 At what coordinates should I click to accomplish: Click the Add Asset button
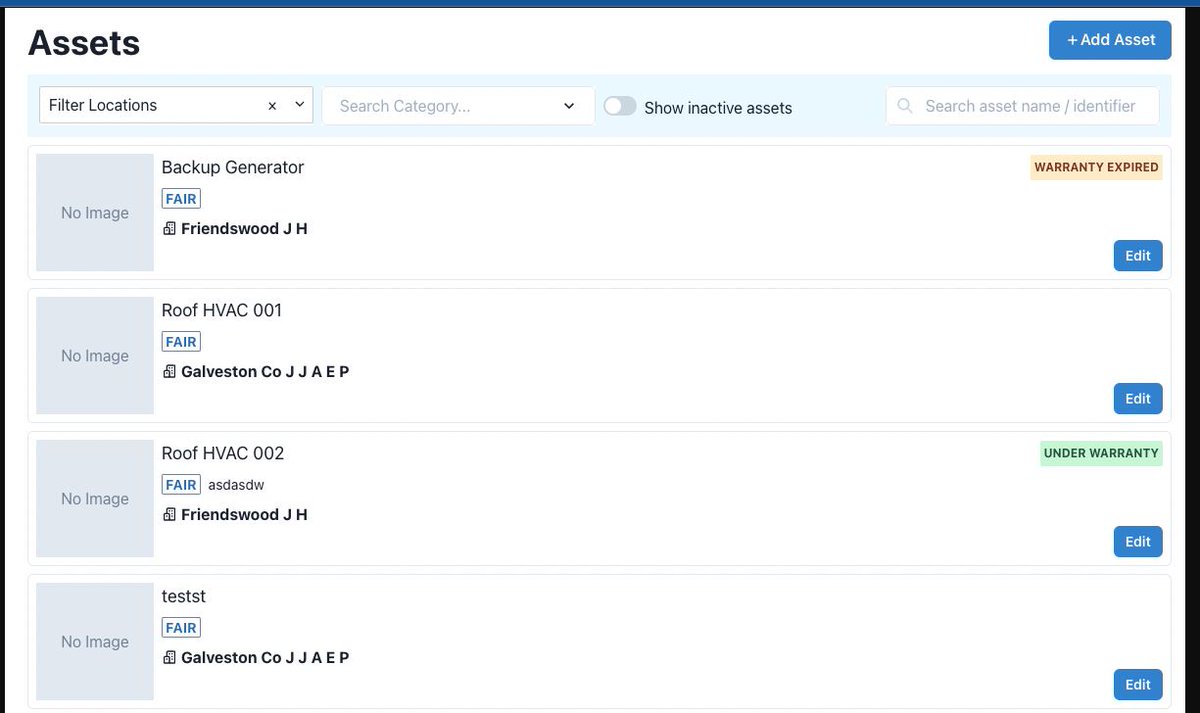1110,40
